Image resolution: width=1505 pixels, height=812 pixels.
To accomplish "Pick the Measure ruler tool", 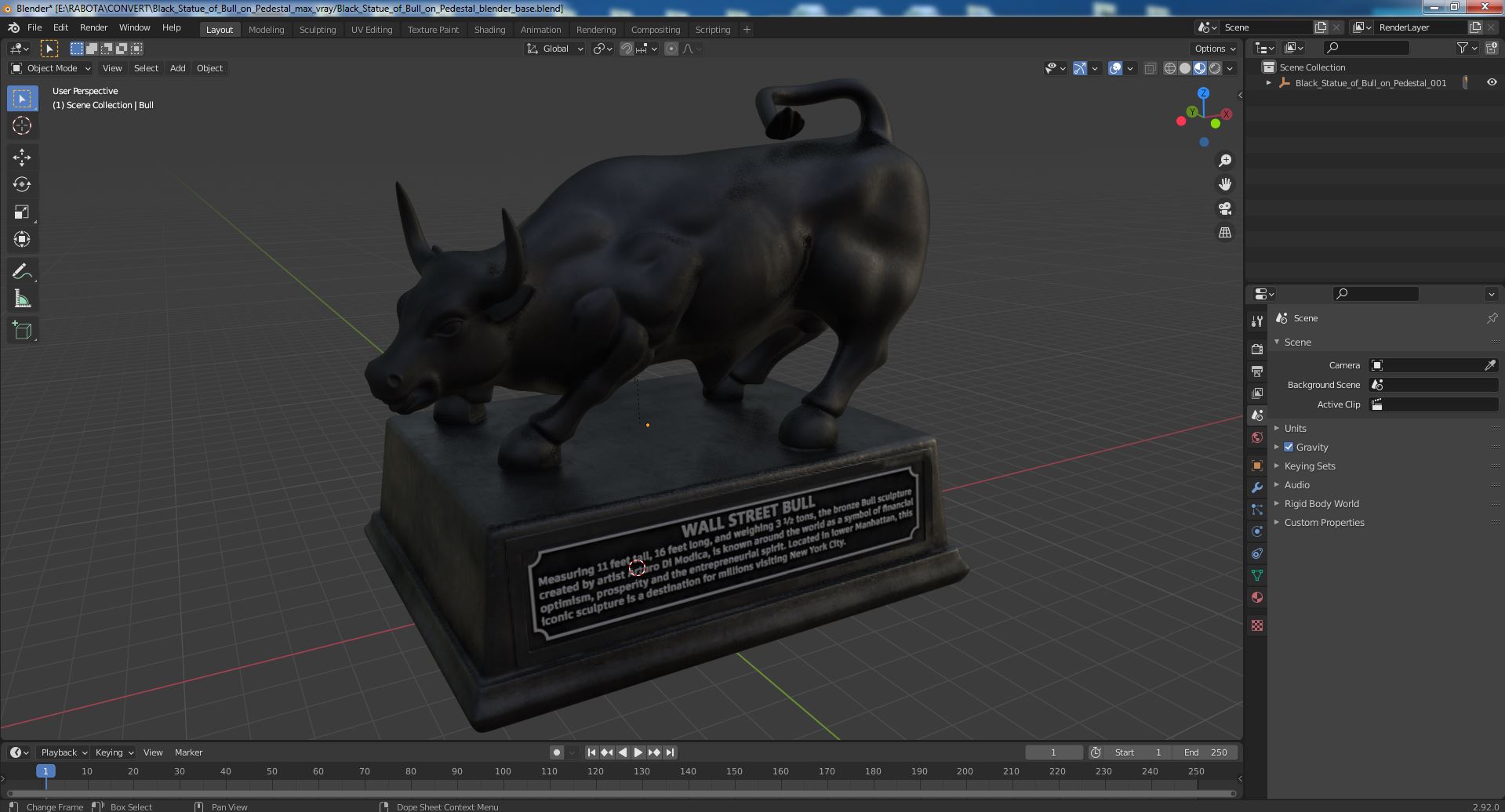I will 22,299.
